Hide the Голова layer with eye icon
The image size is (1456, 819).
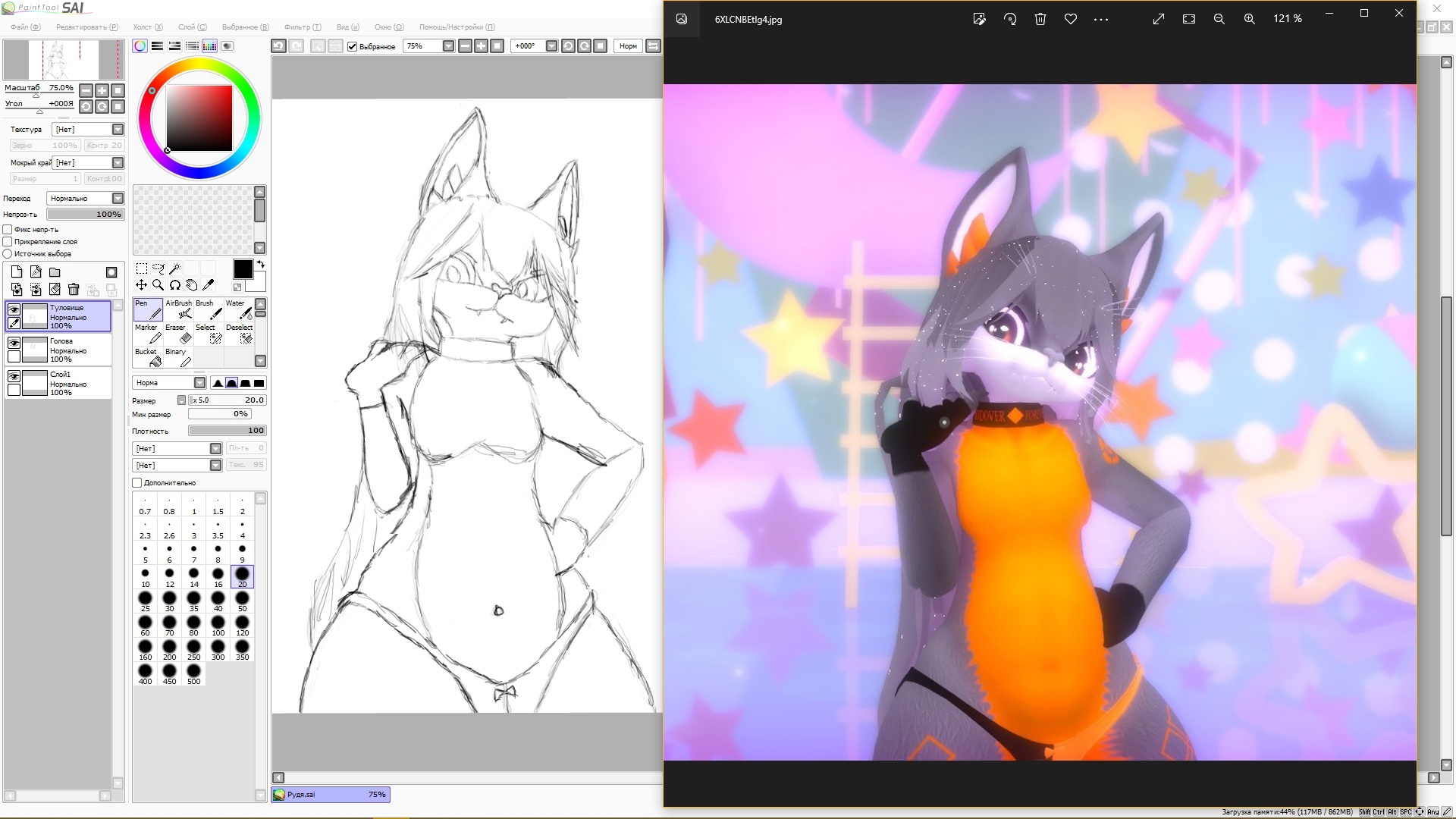tap(14, 343)
